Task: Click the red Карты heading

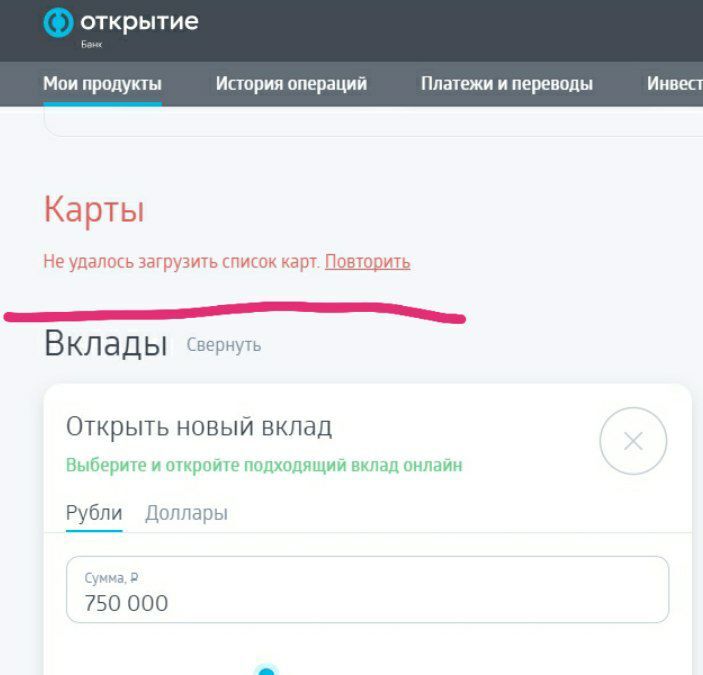Action: (x=94, y=210)
